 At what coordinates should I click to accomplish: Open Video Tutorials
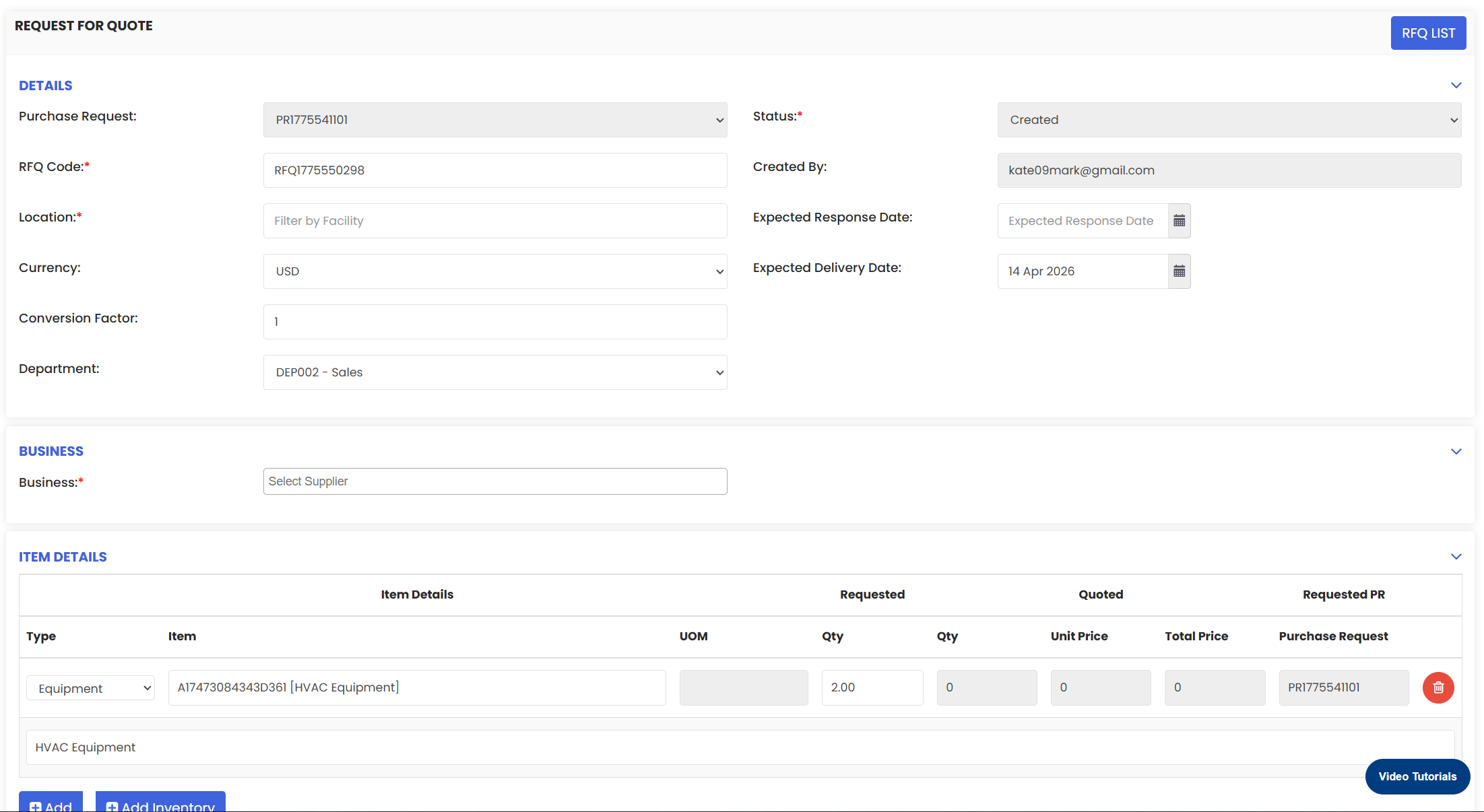coord(1417,776)
